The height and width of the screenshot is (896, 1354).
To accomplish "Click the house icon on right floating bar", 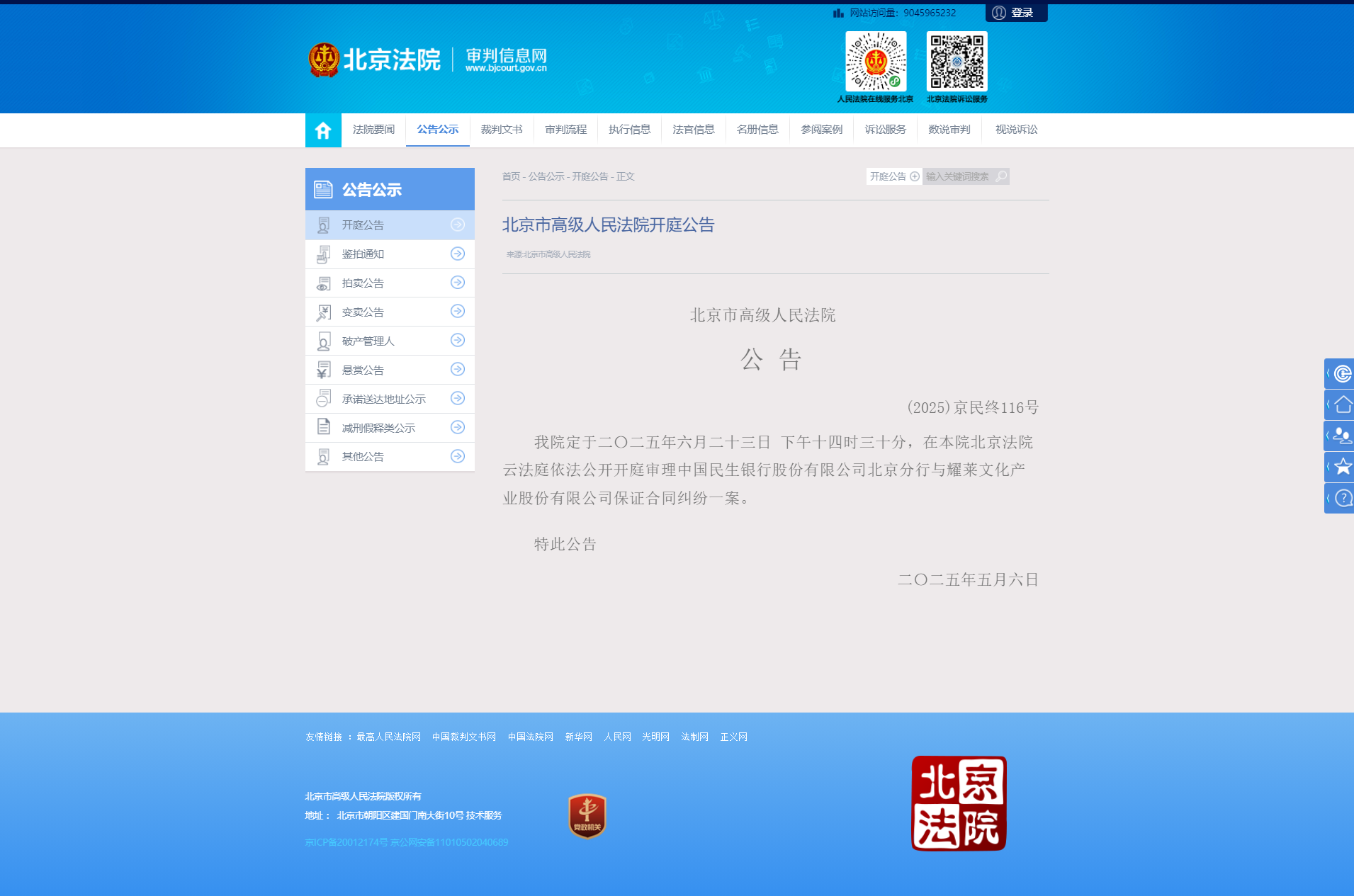I will coord(1341,404).
